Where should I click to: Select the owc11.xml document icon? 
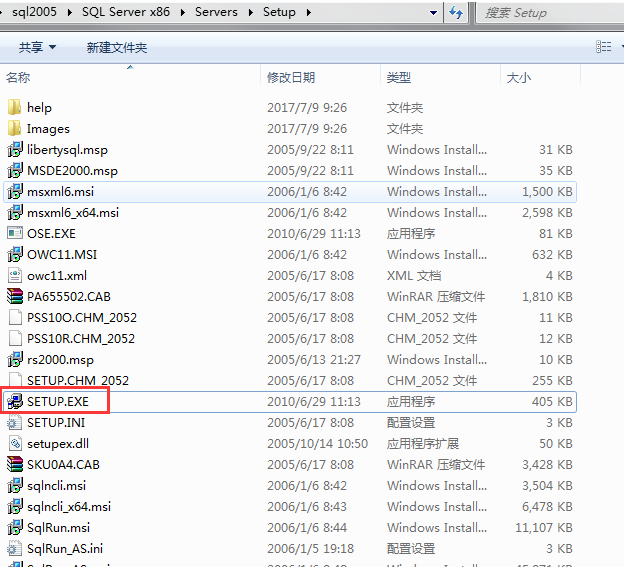point(15,275)
